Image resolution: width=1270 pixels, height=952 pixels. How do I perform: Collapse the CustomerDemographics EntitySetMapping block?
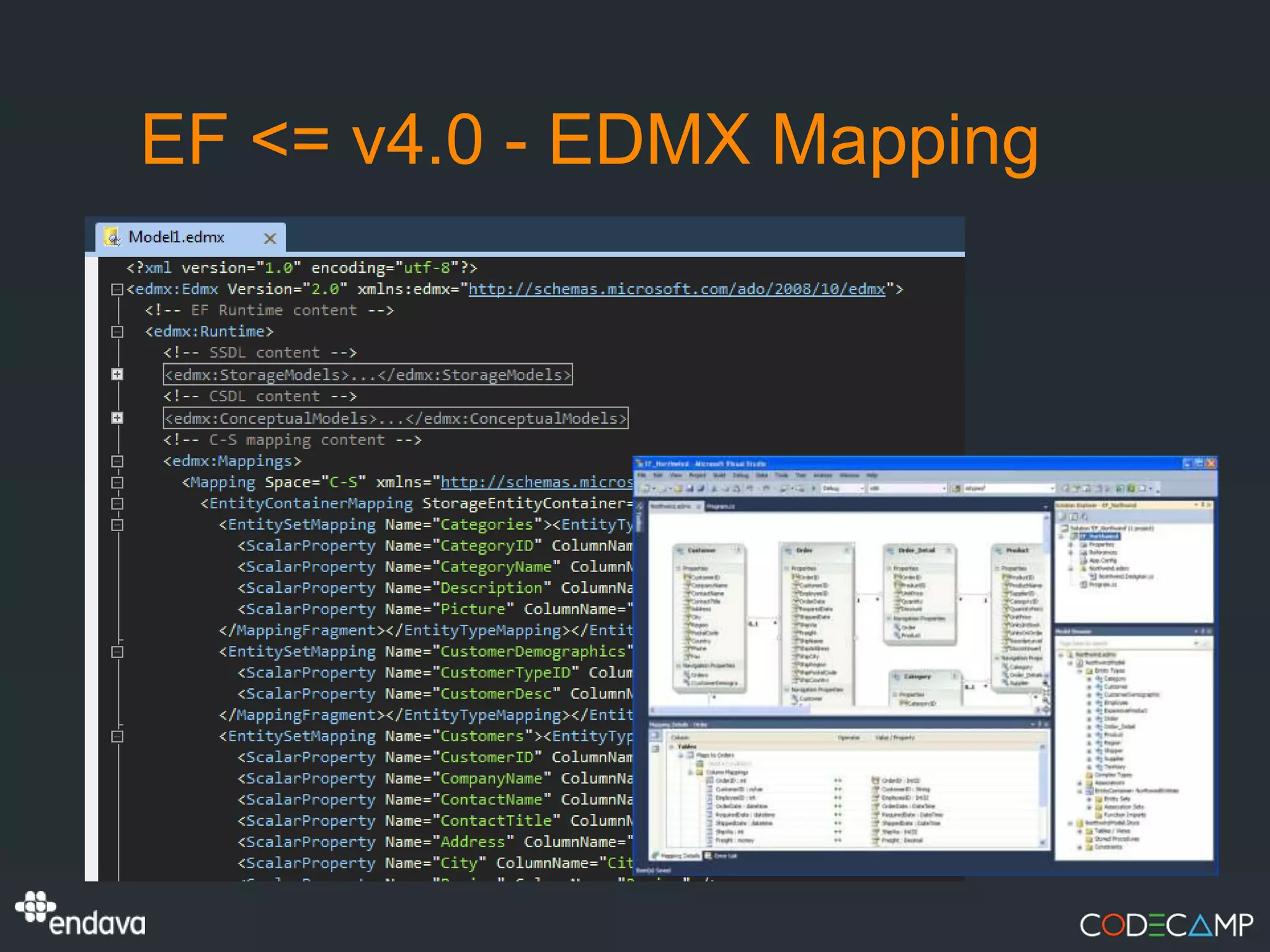117,652
